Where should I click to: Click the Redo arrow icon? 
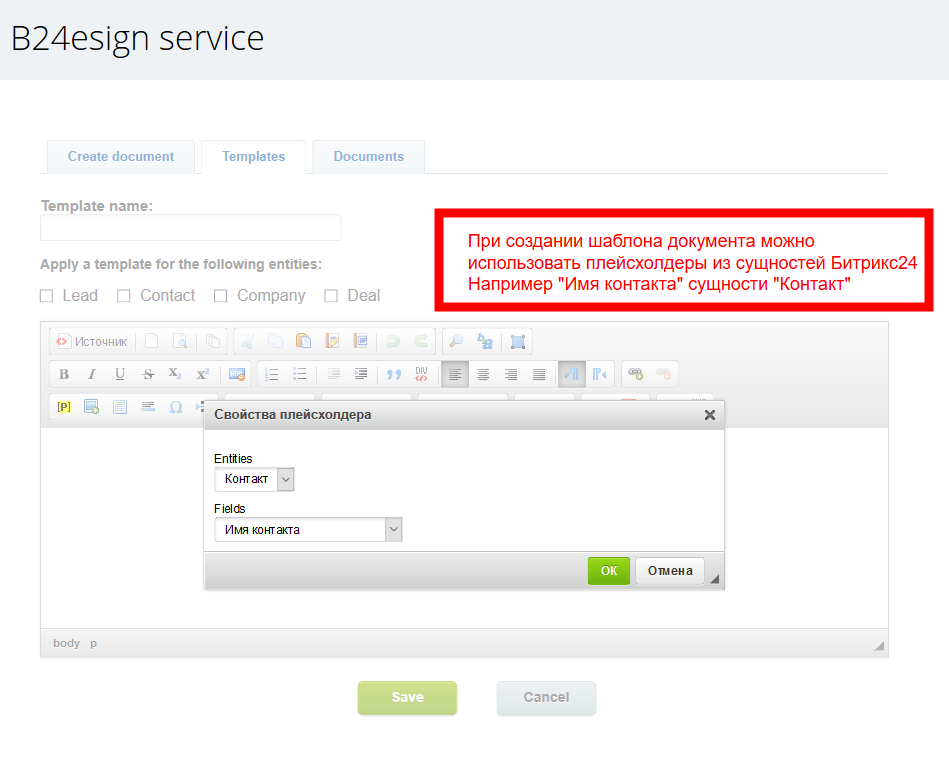tap(421, 341)
